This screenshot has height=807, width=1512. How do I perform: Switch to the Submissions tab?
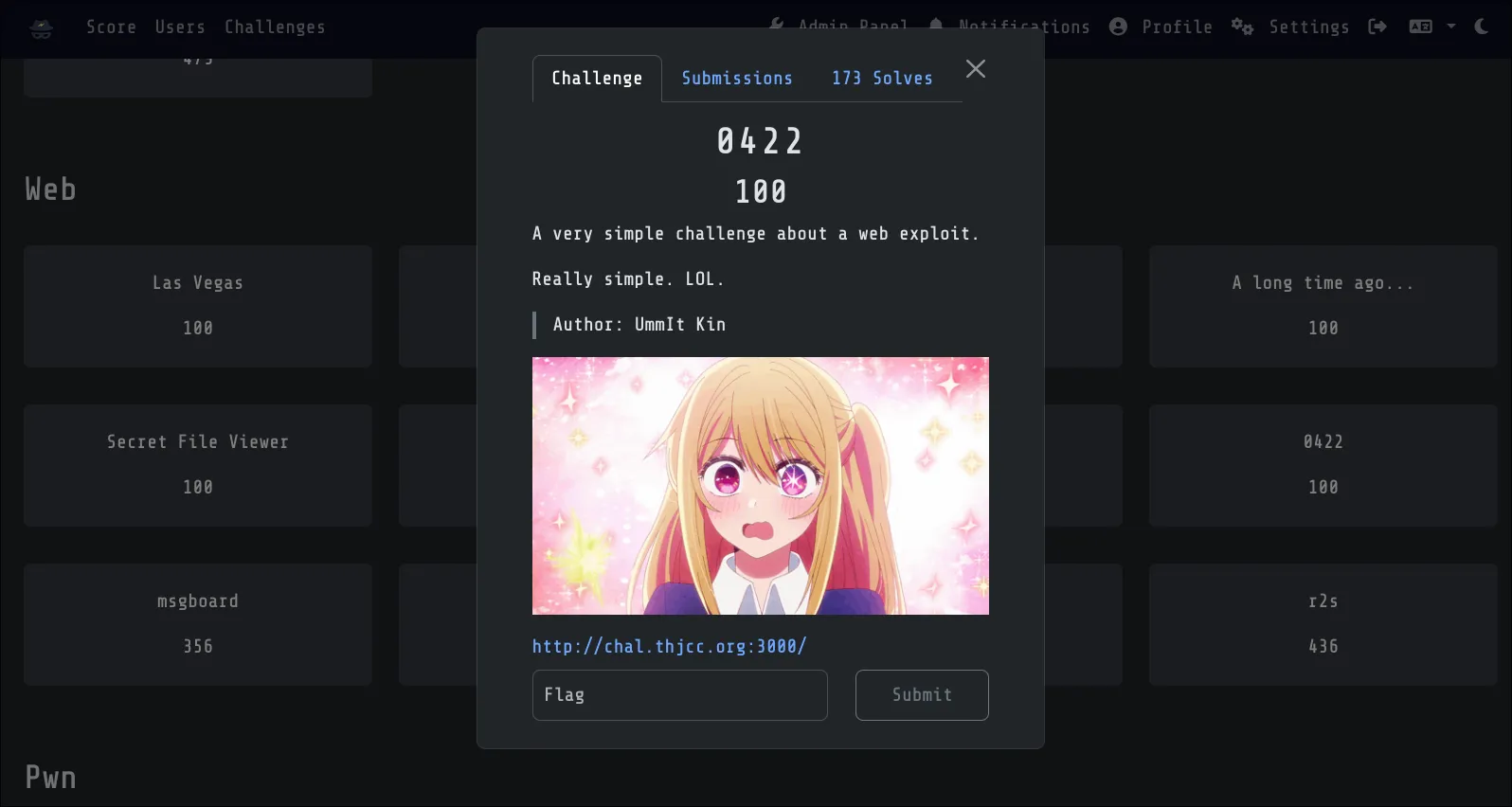[736, 79]
